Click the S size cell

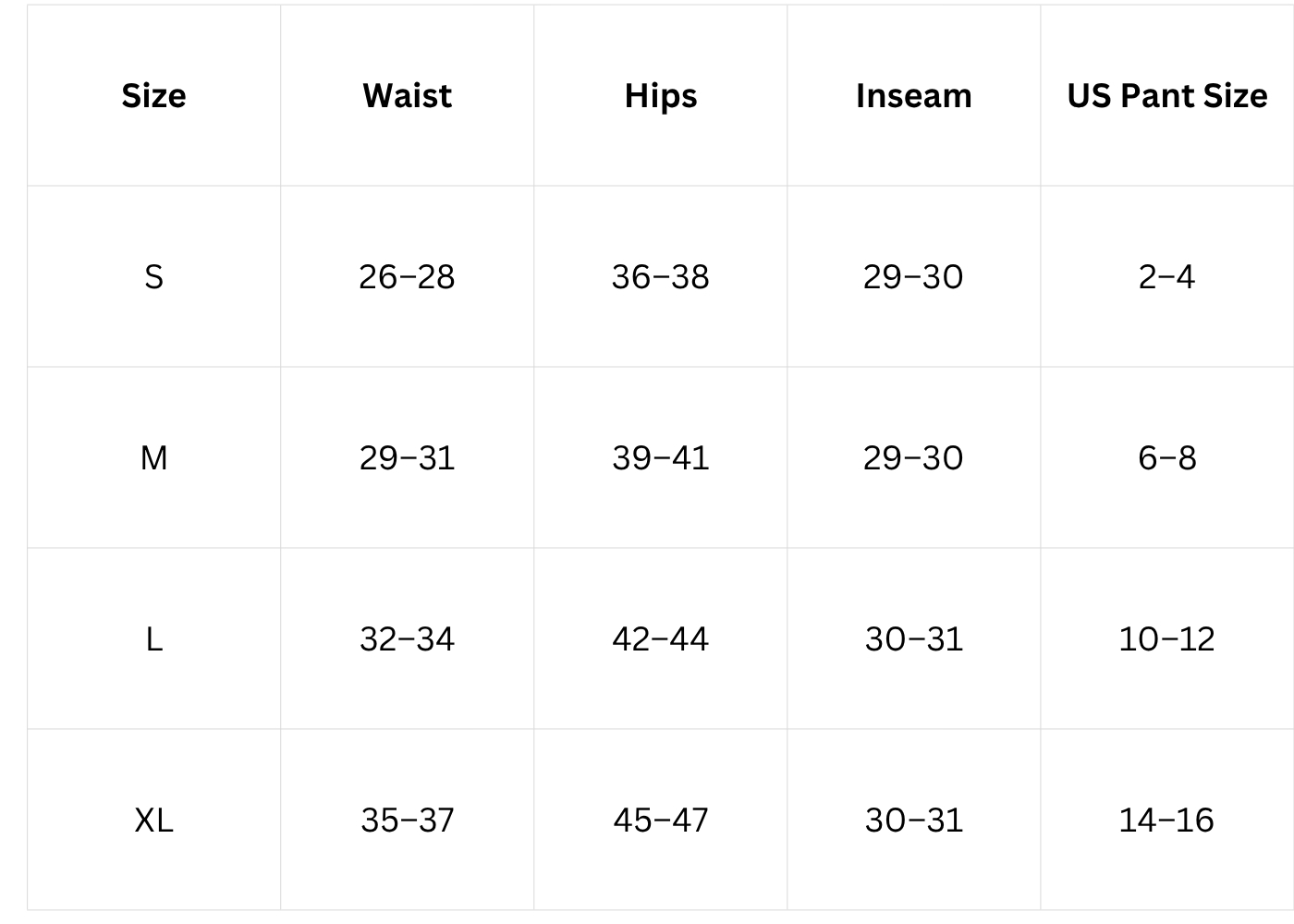pos(153,276)
